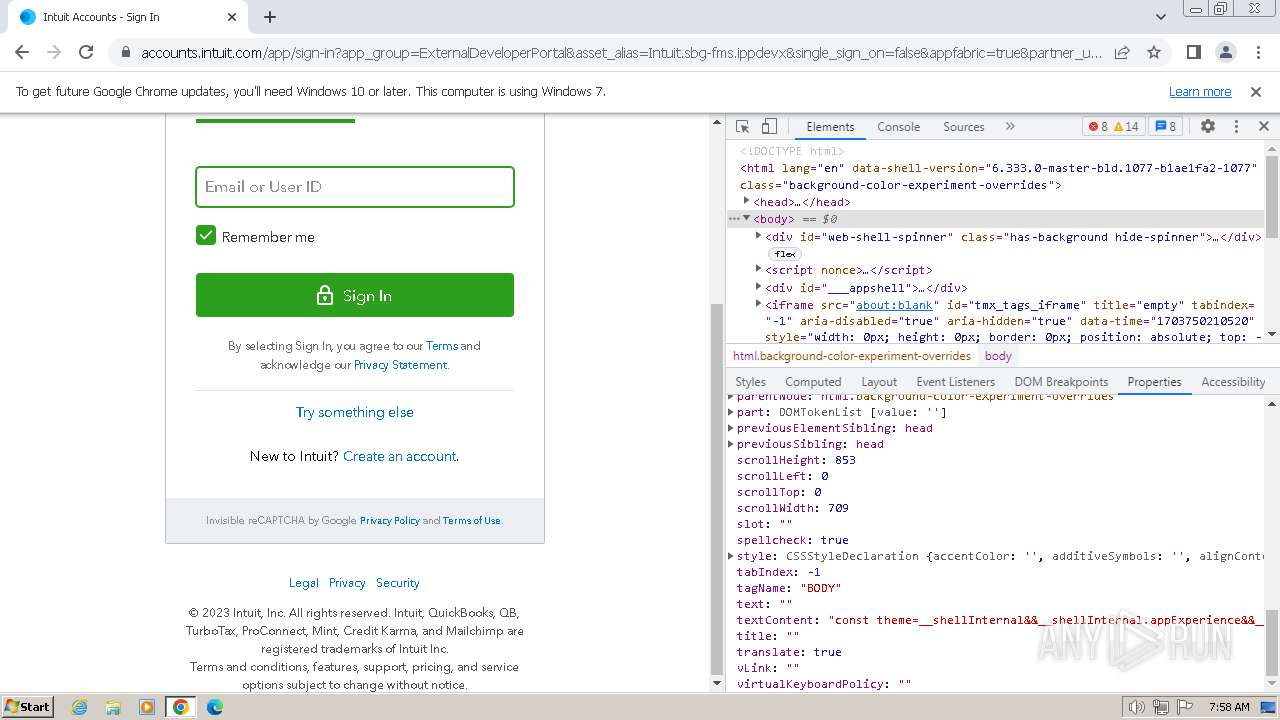
Task: Open the Layout pane tab
Action: (x=879, y=382)
